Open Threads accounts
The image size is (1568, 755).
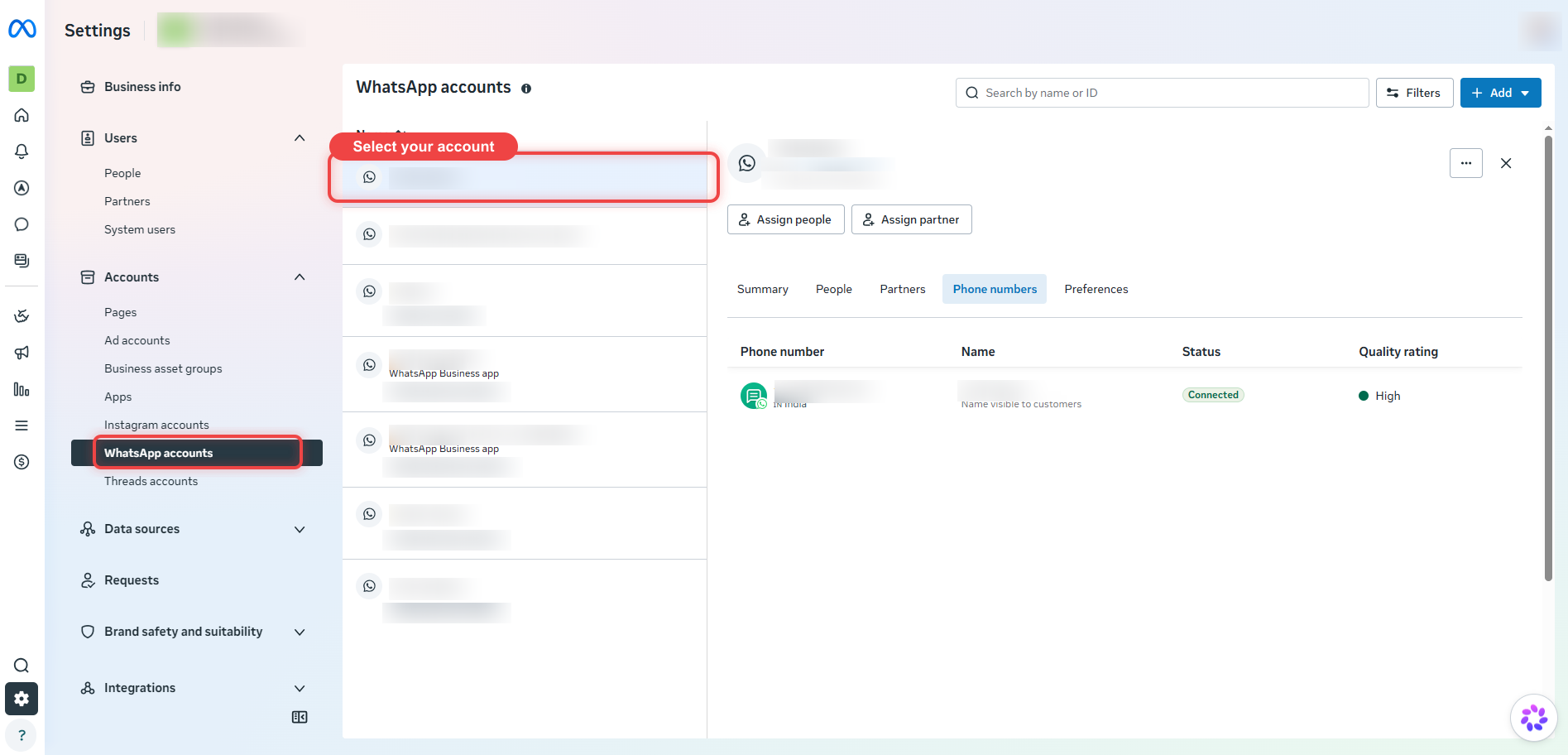[151, 481]
